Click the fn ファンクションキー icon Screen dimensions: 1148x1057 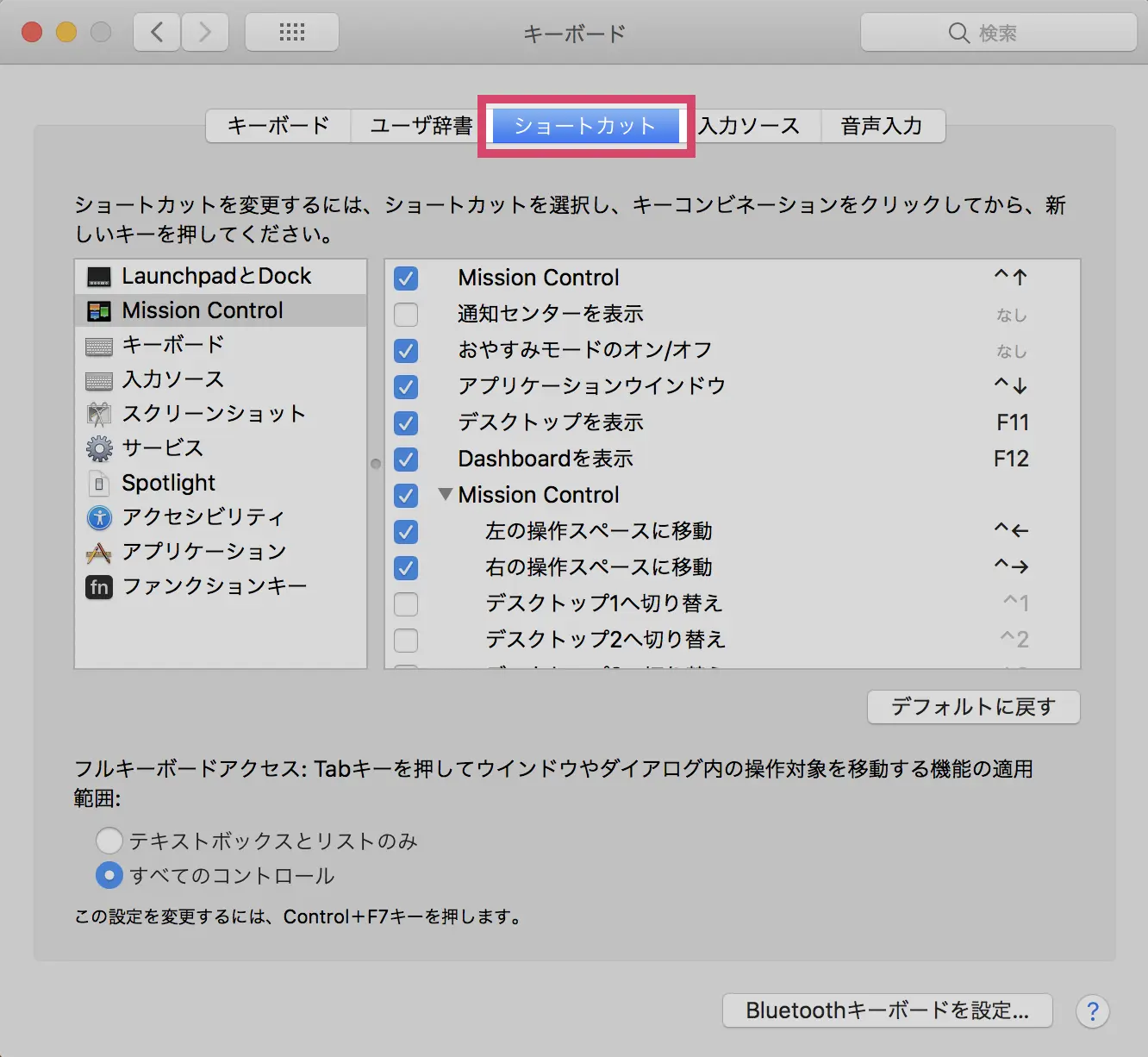click(x=99, y=587)
